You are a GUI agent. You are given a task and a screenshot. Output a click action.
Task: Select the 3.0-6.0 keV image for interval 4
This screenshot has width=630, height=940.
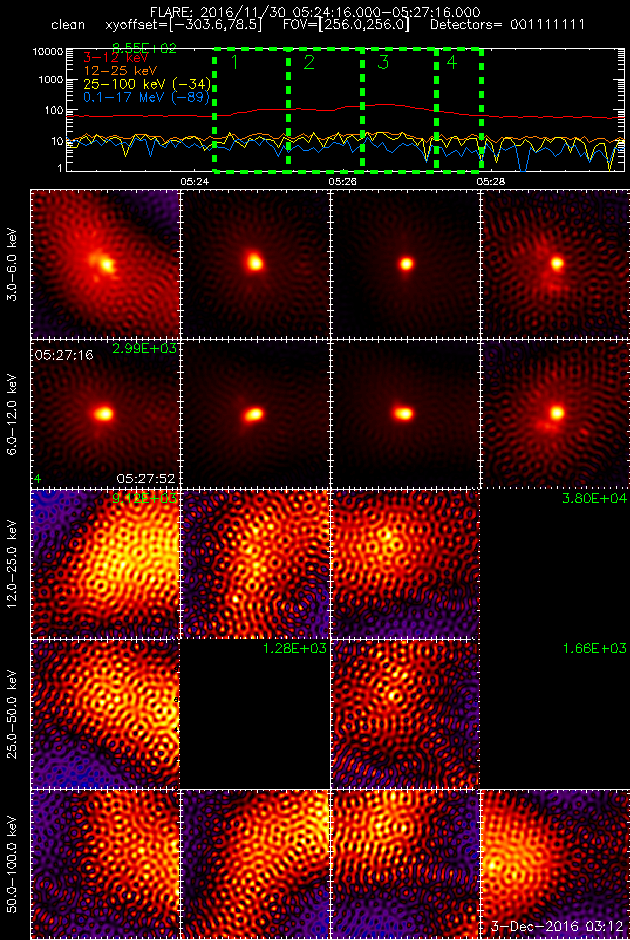[x=556, y=264]
